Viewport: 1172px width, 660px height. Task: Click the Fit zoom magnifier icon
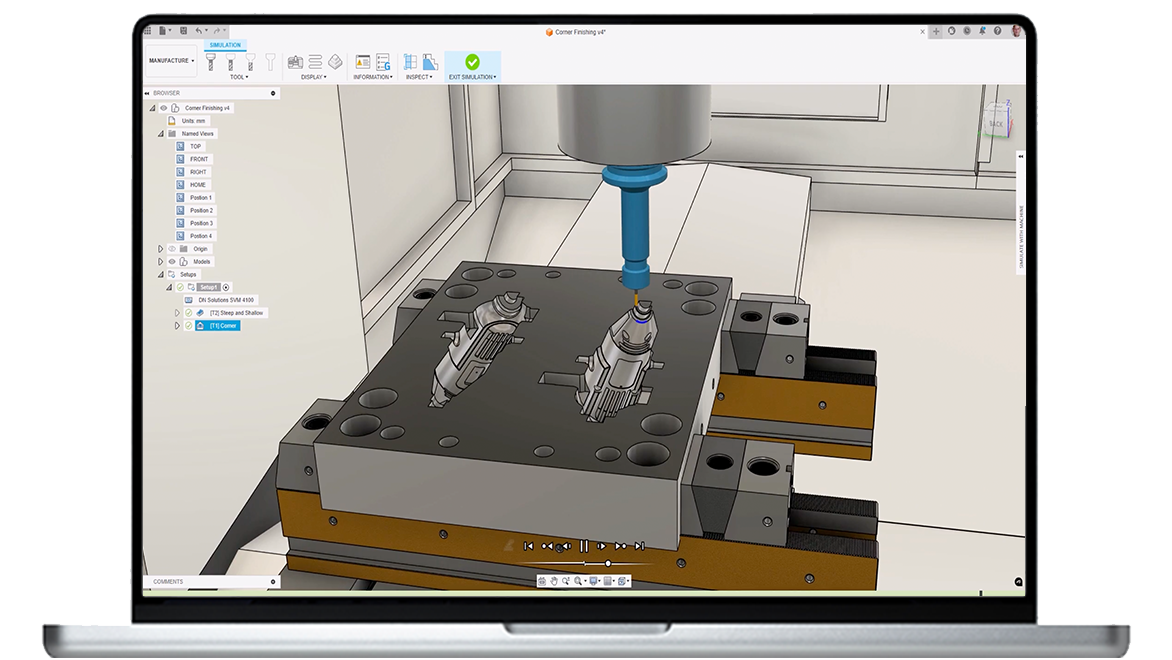click(x=579, y=581)
